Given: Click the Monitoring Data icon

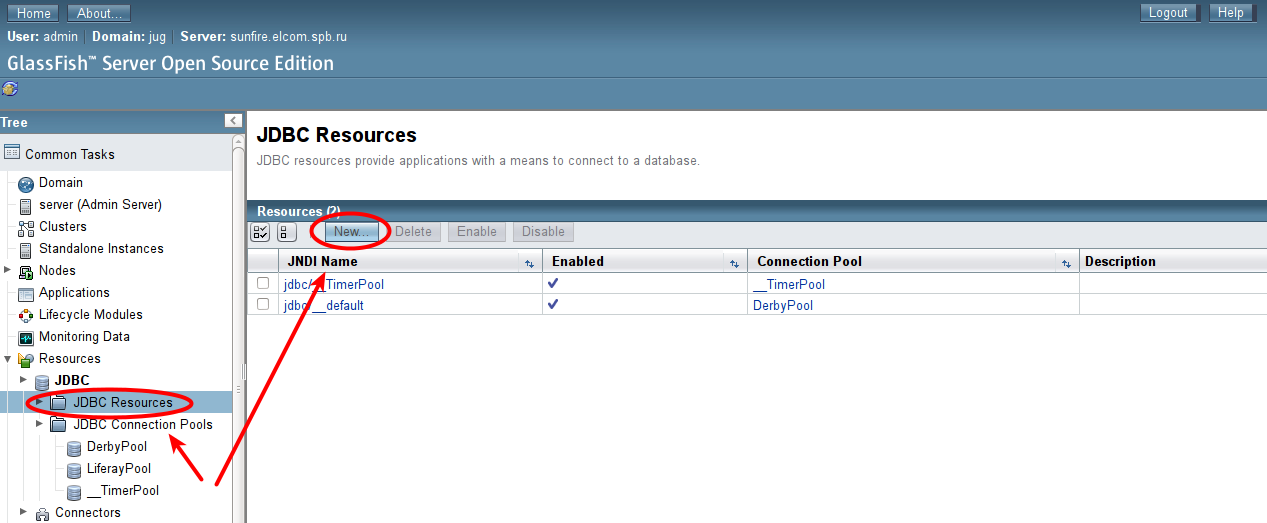Looking at the screenshot, I should tap(26, 338).
